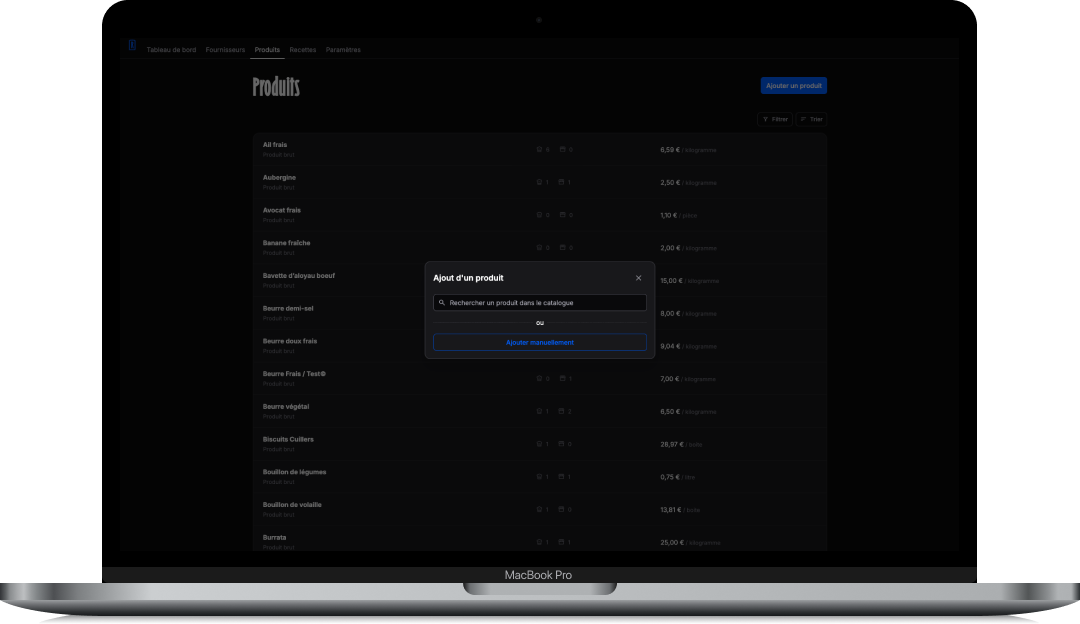Viewport: 1080px width, 624px height.
Task: Open the Trier sorting options
Action: [x=812, y=118]
